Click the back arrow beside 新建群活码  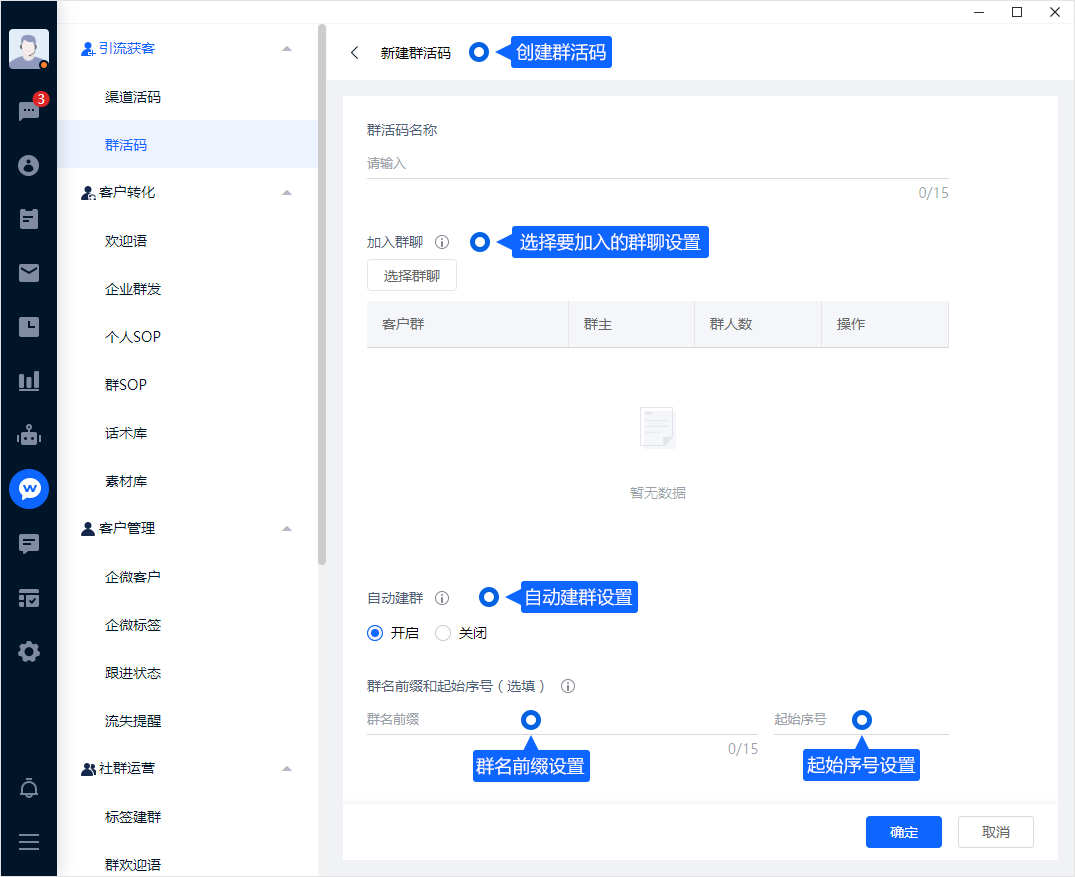coord(355,53)
